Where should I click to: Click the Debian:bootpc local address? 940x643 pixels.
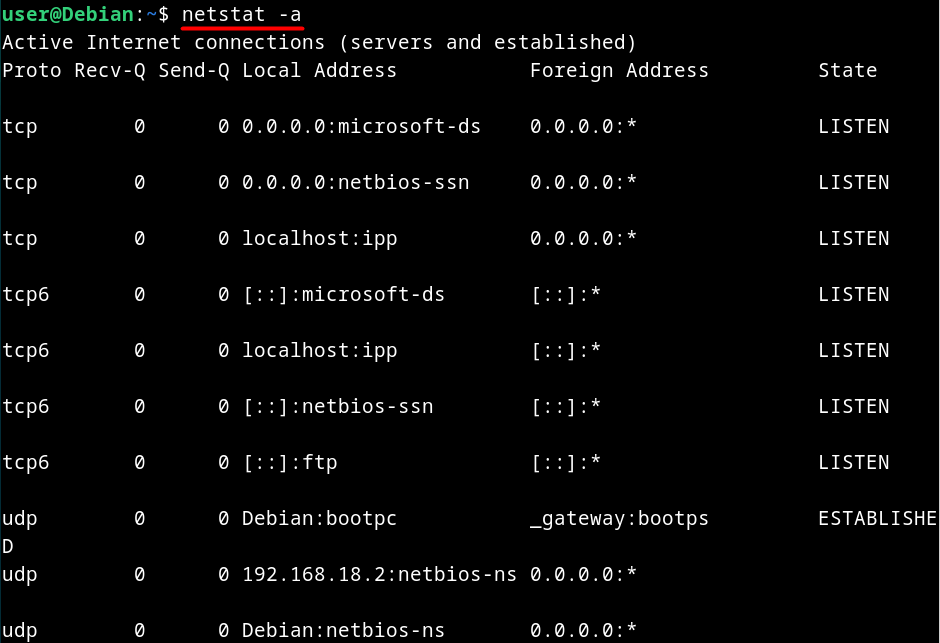320,518
